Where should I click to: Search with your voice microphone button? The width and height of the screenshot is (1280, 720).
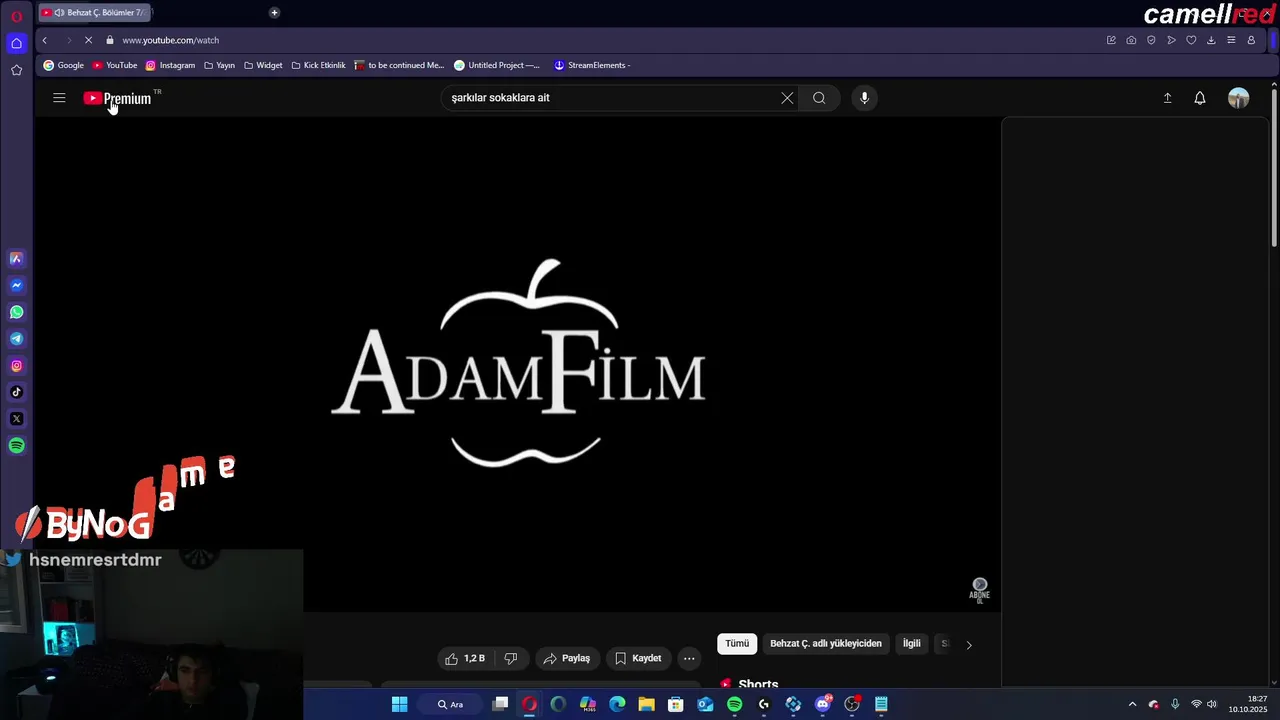864,98
